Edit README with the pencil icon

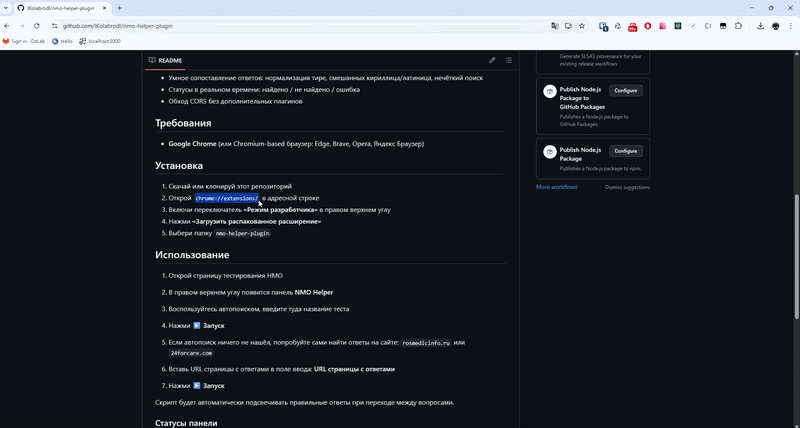point(492,60)
